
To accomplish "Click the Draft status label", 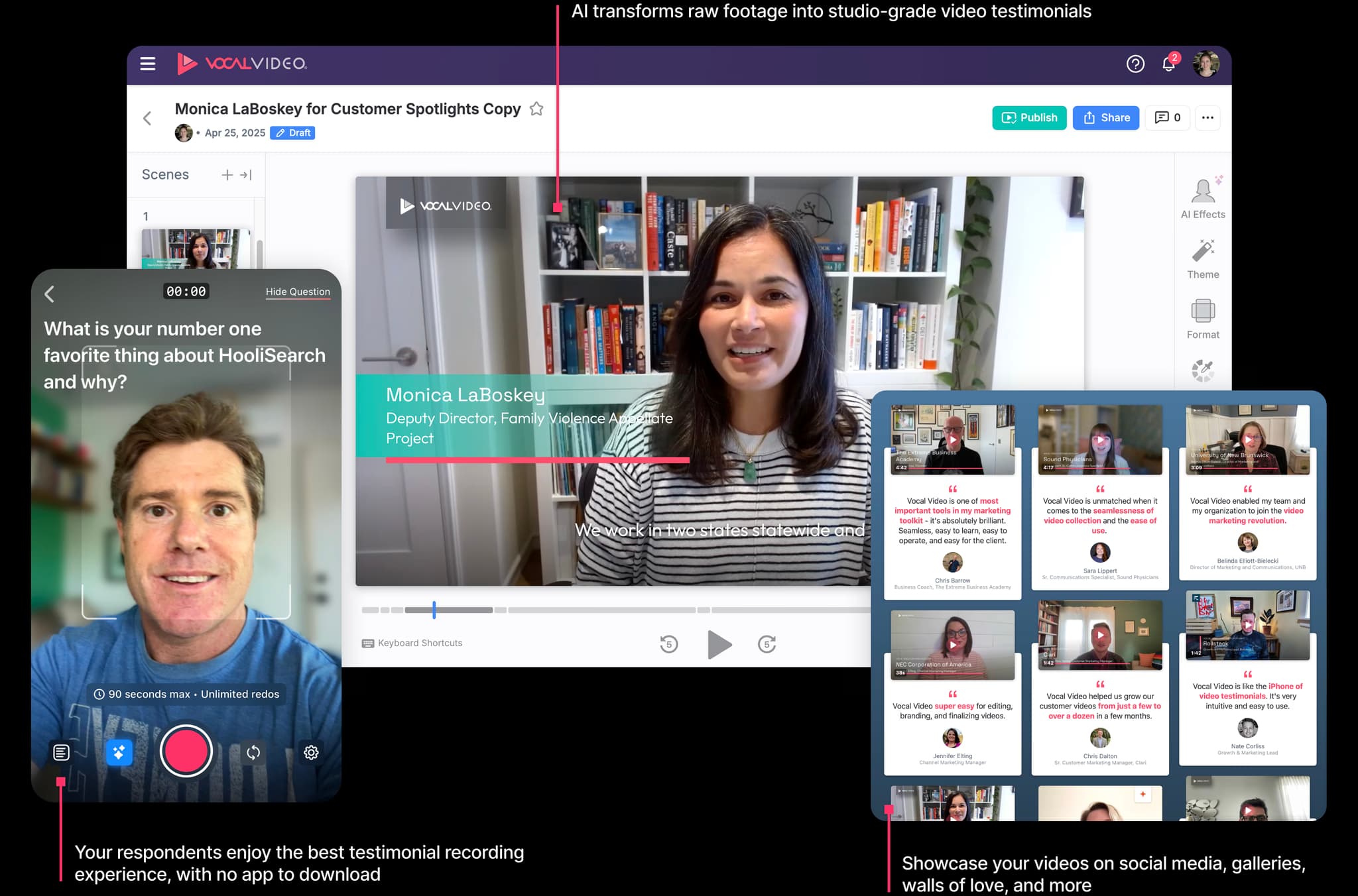I will (292, 133).
